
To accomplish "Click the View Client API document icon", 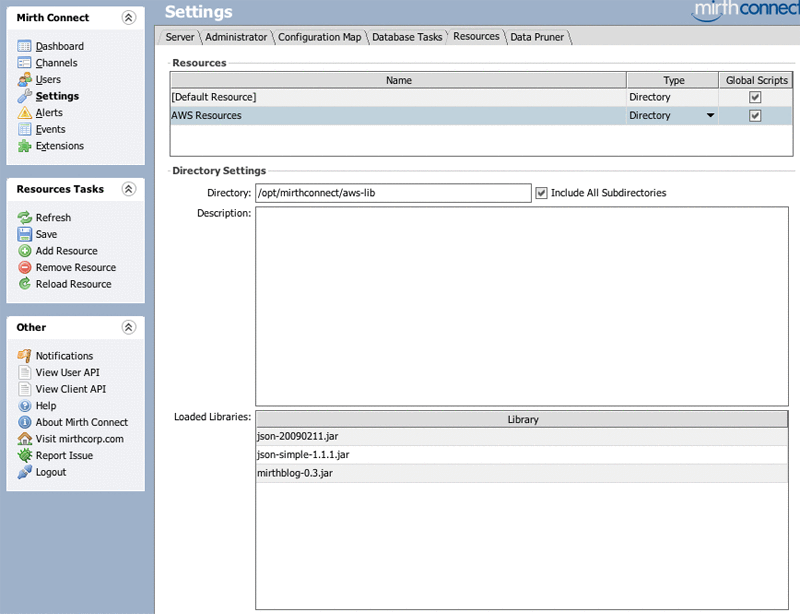I will tap(24, 389).
